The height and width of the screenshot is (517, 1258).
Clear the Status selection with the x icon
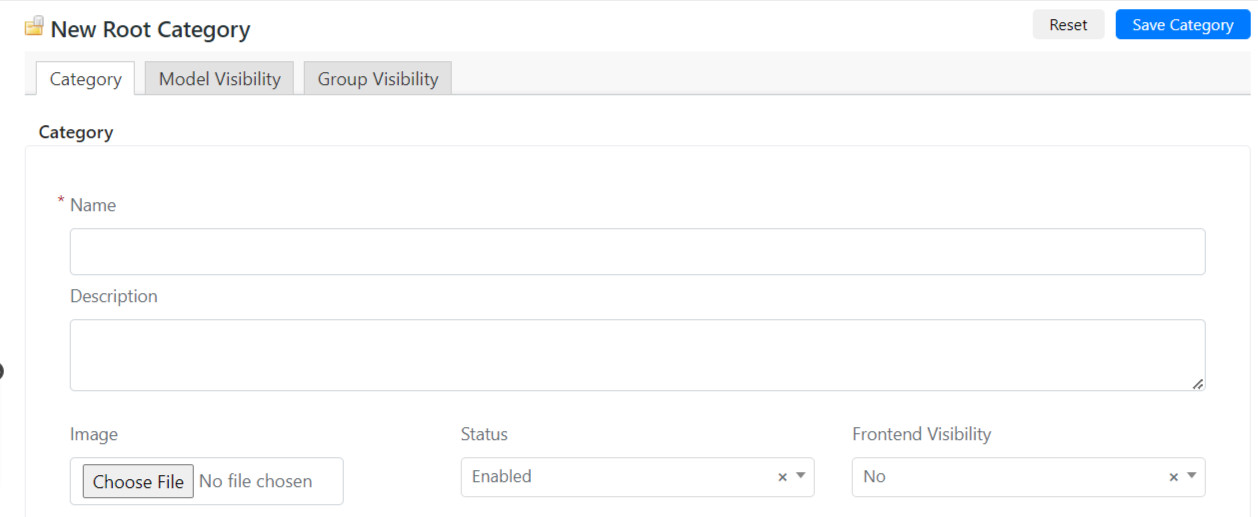(782, 478)
